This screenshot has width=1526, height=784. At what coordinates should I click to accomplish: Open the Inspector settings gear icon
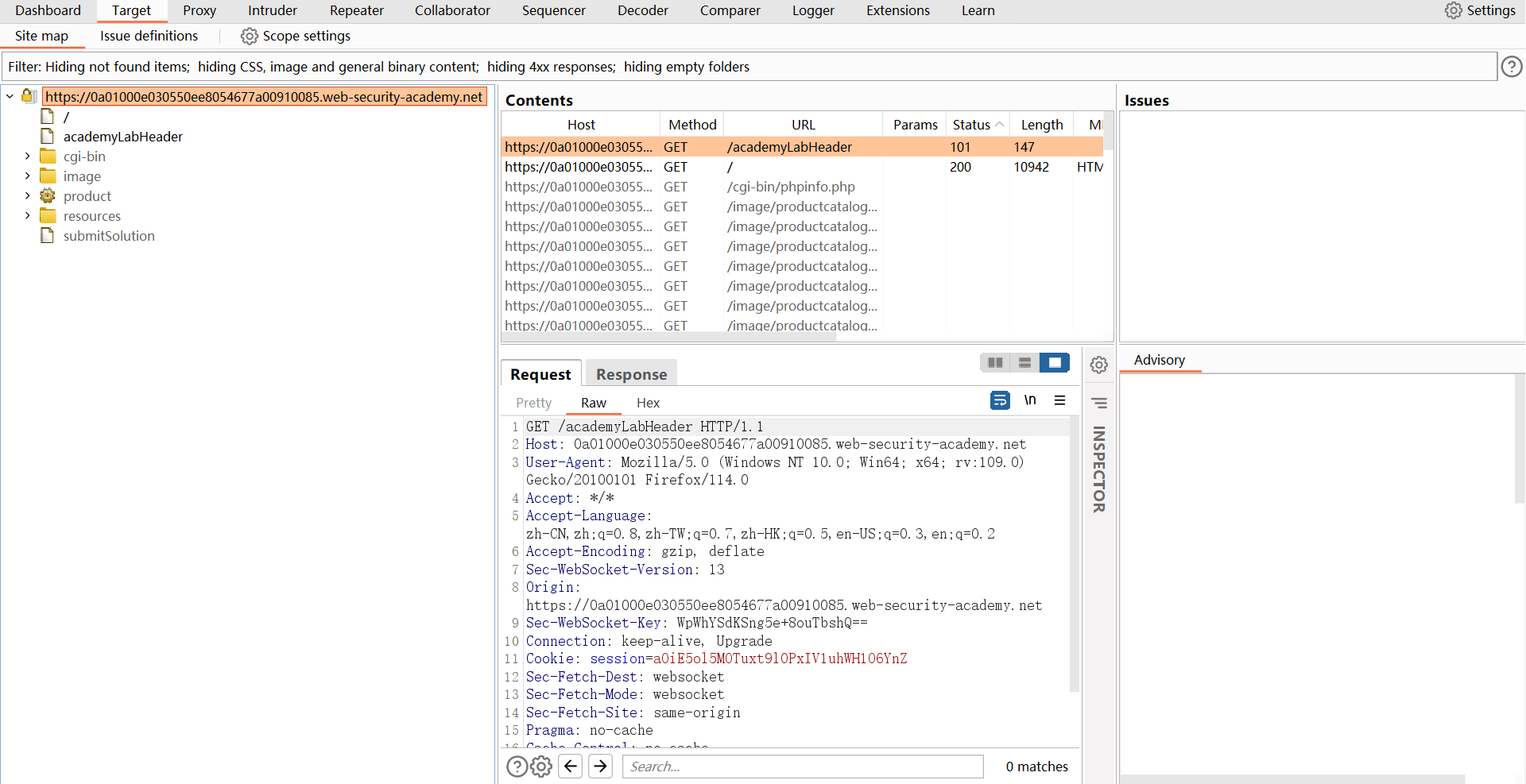tap(1098, 365)
